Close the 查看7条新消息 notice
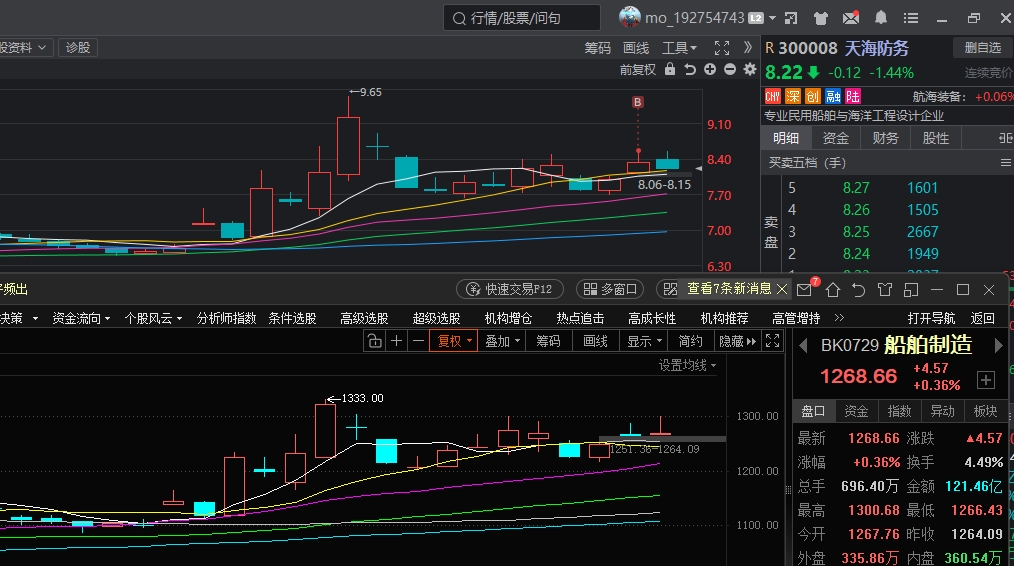 [782, 289]
